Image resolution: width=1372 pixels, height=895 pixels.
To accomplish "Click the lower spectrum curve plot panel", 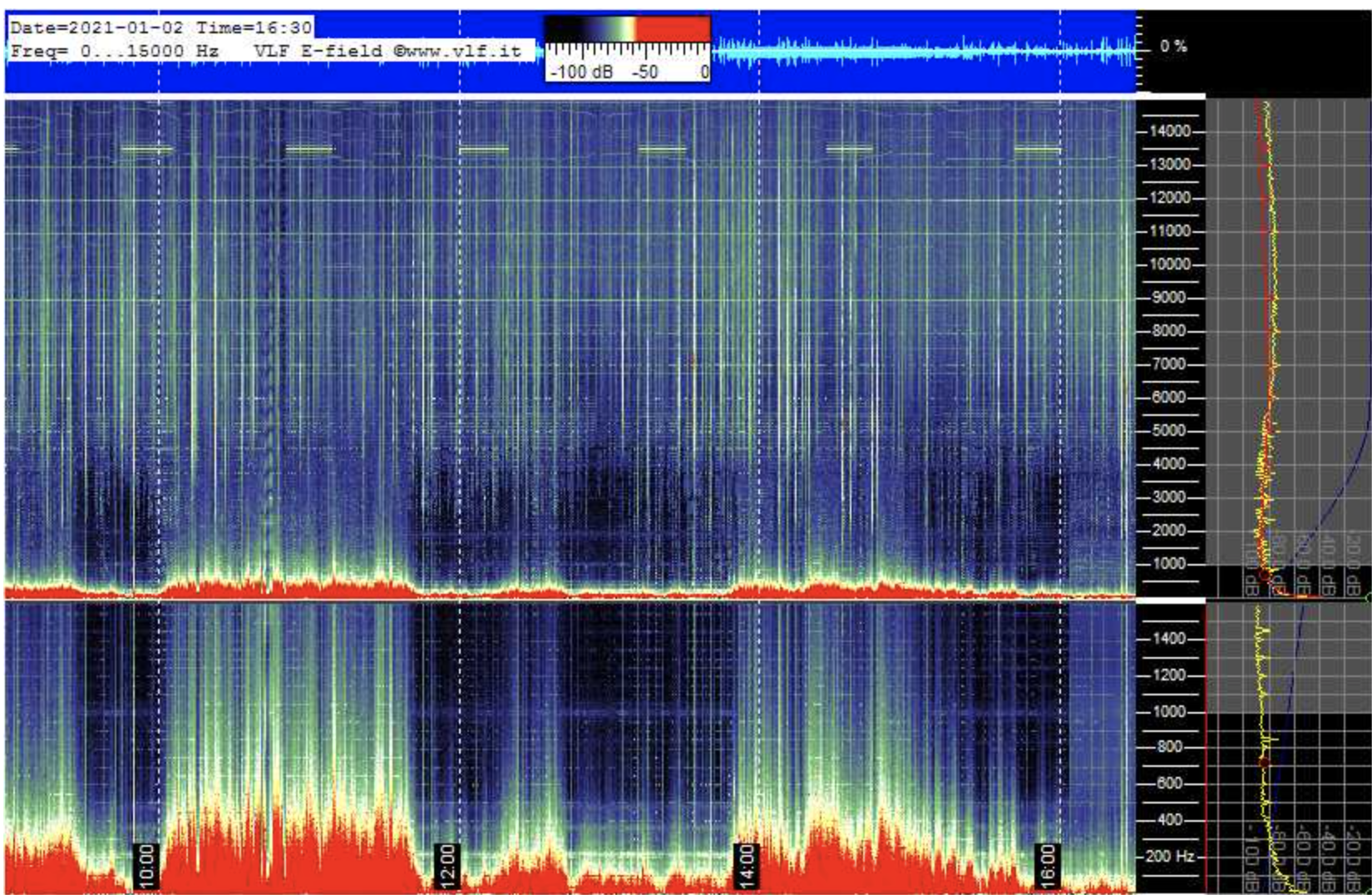I will (x=1287, y=749).
